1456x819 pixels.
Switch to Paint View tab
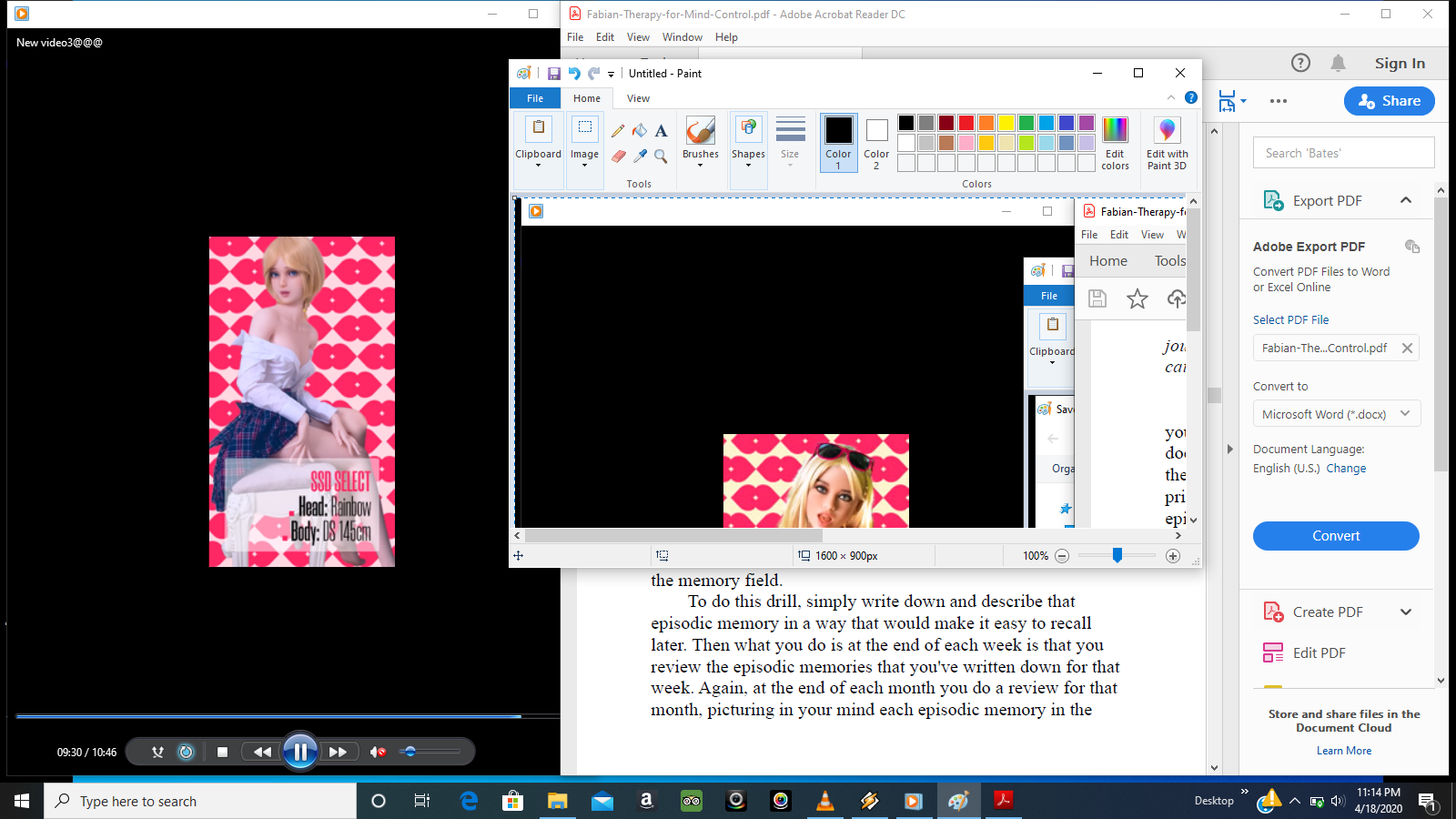point(638,98)
